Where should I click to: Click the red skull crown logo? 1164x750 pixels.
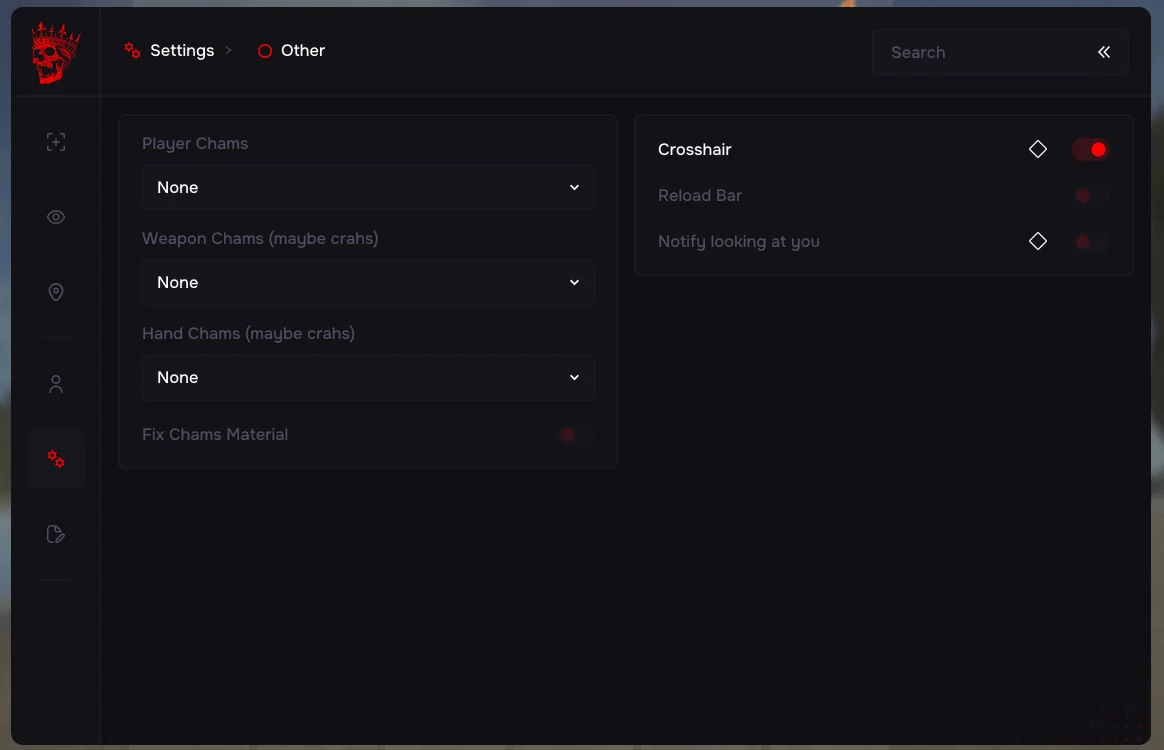pos(56,53)
